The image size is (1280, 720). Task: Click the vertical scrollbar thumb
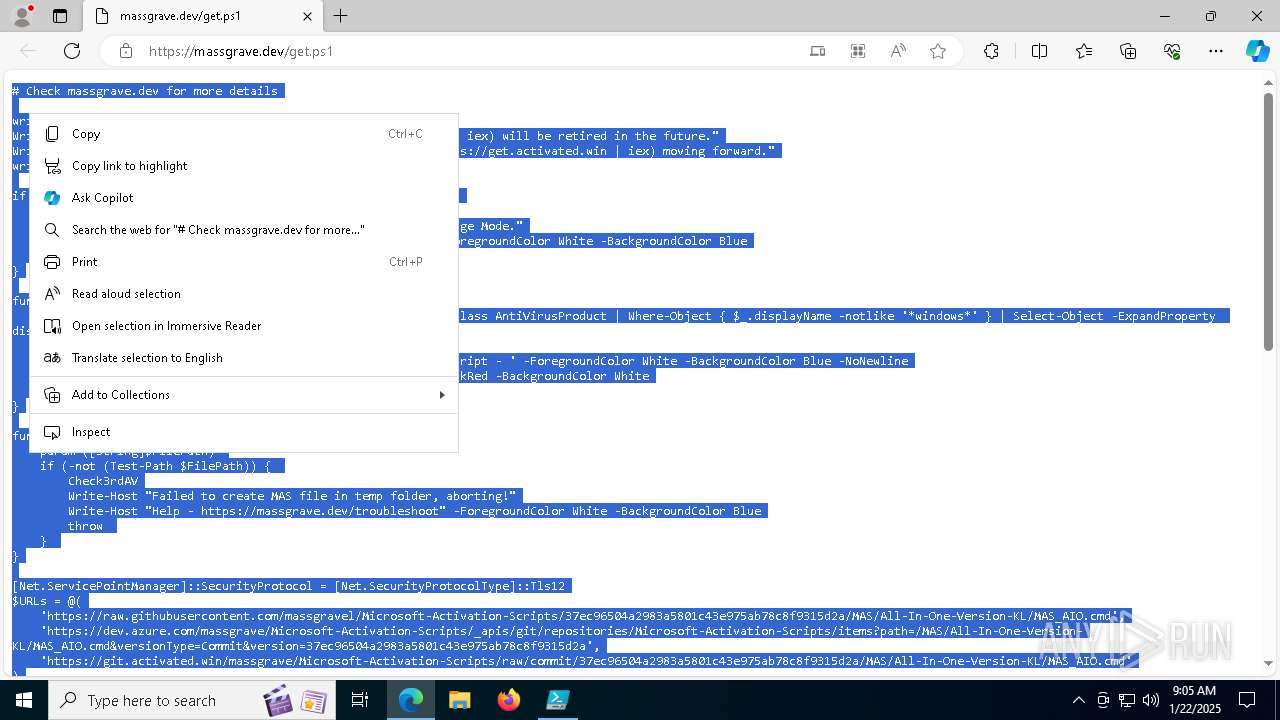[x=1268, y=222]
